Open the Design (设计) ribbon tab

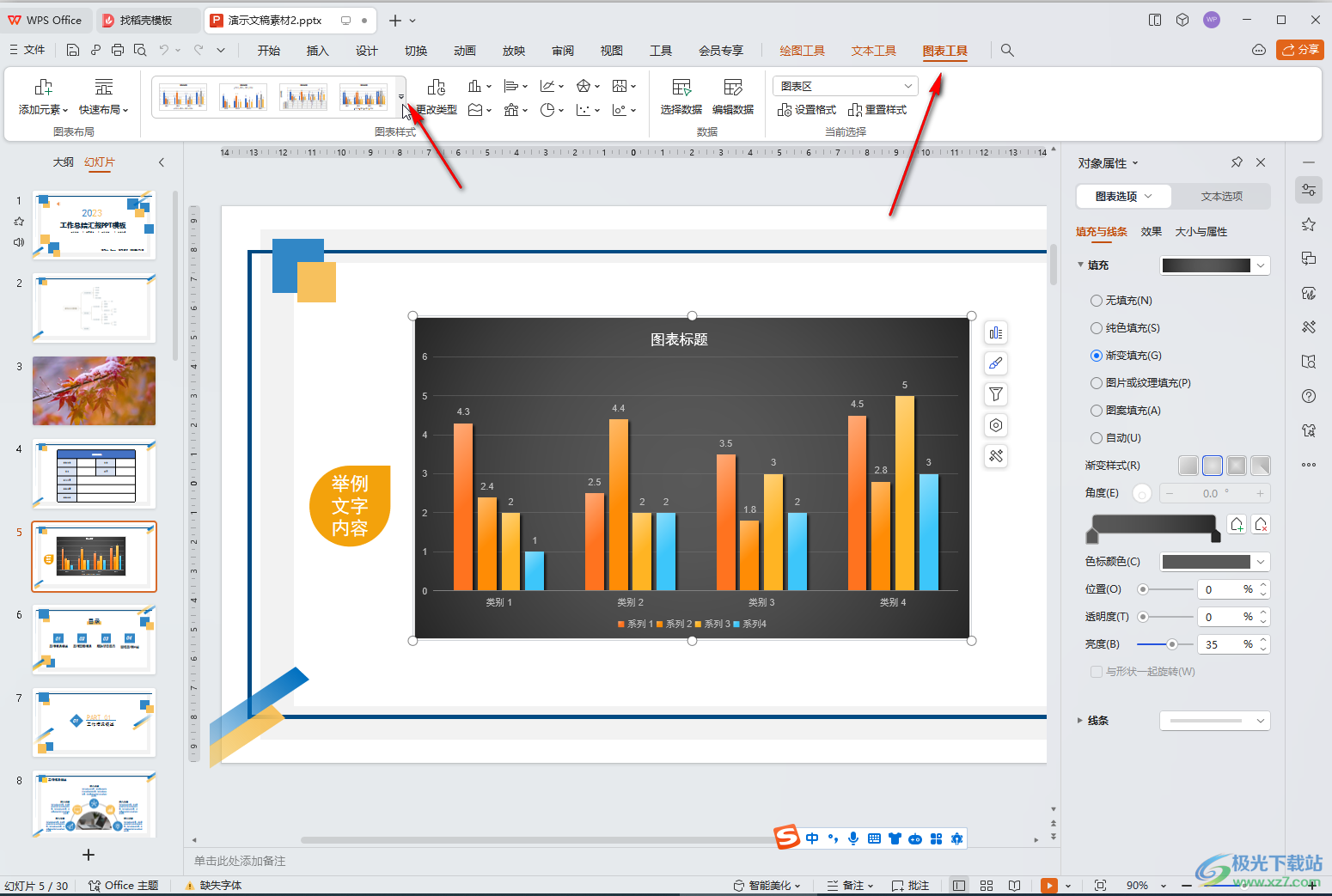[367, 51]
